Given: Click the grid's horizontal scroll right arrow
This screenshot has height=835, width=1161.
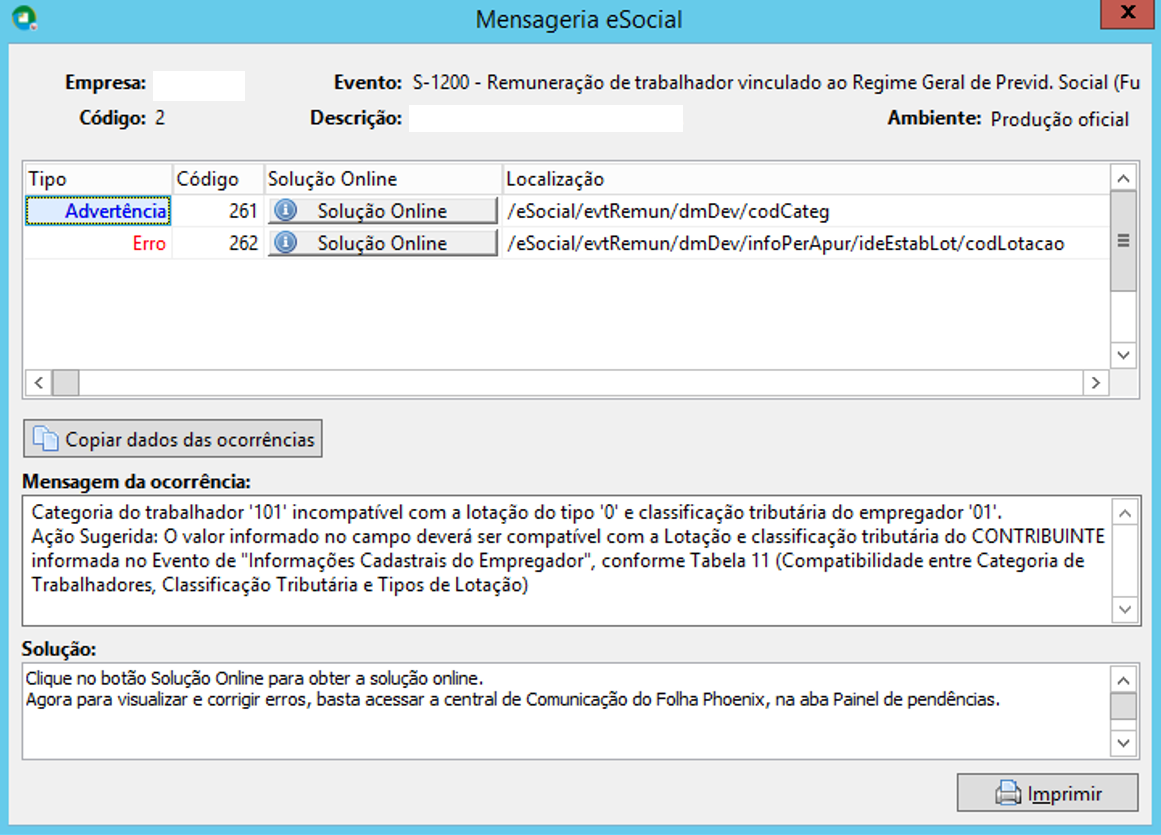Looking at the screenshot, I should 1096,383.
